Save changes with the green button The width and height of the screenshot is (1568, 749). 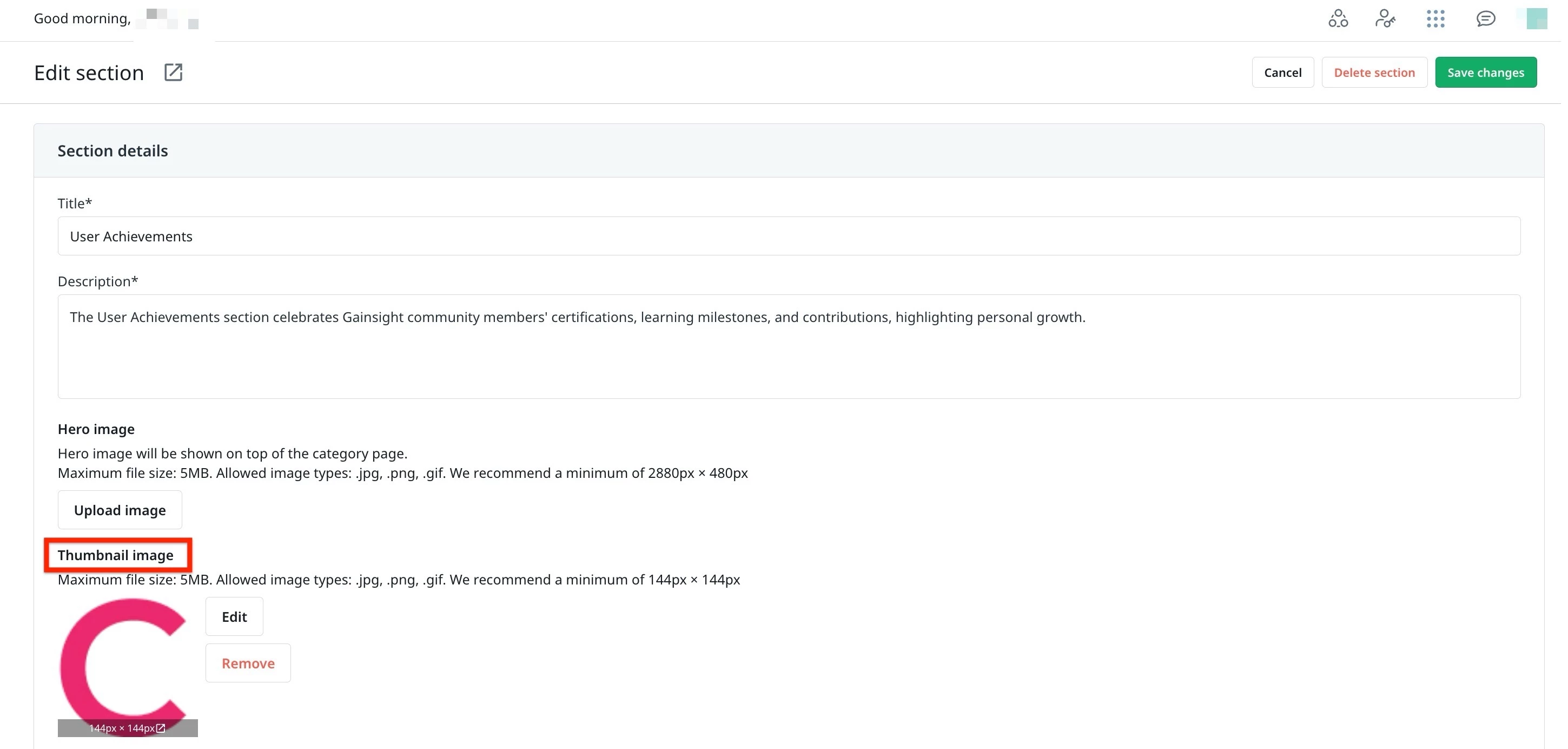[1485, 73]
